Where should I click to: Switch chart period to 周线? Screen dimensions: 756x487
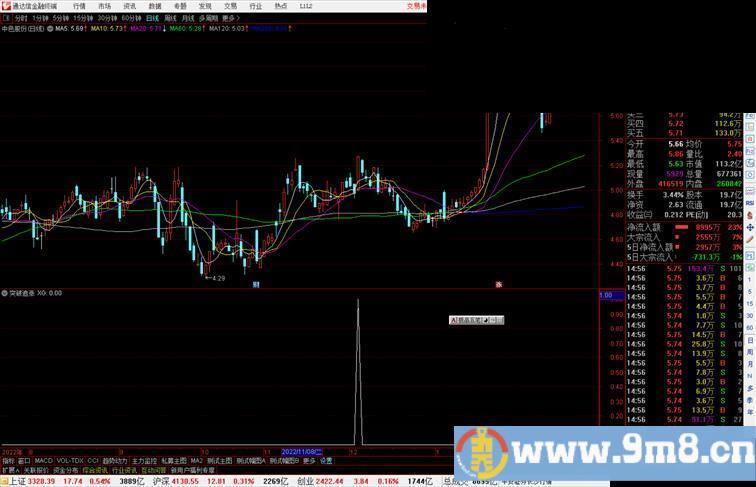170,18
